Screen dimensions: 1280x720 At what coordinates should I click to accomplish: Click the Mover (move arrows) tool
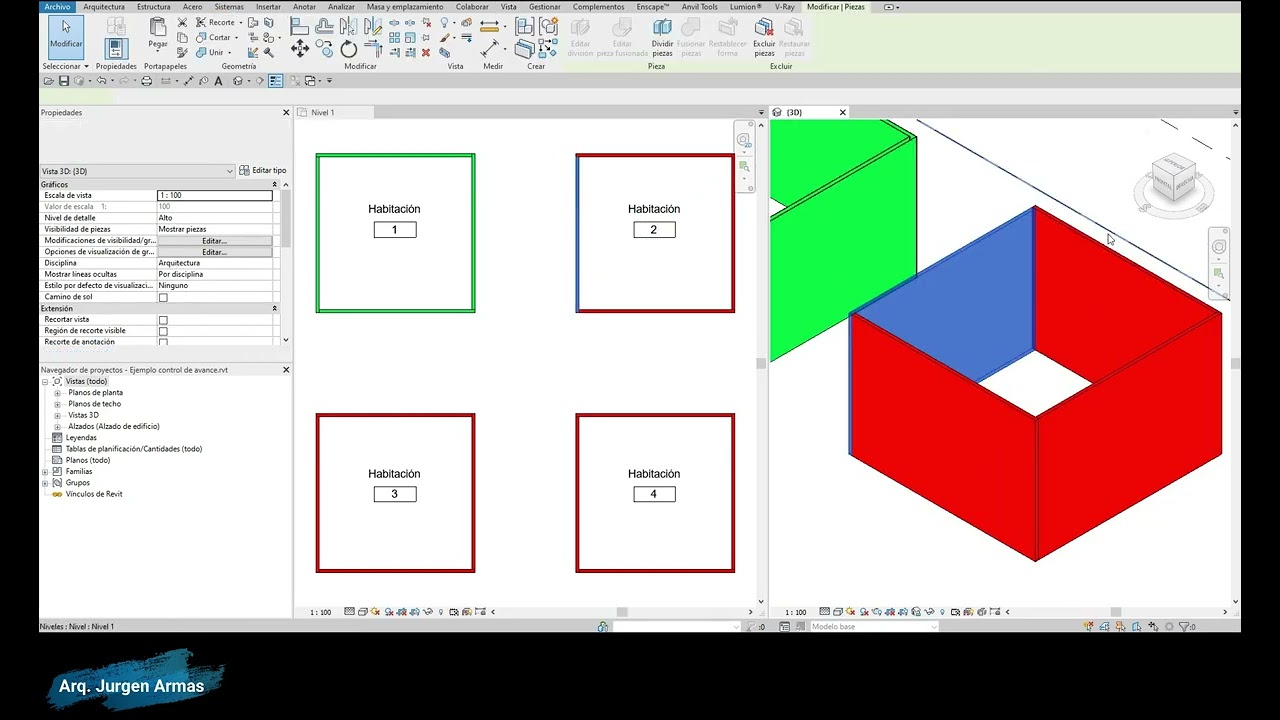(x=300, y=48)
